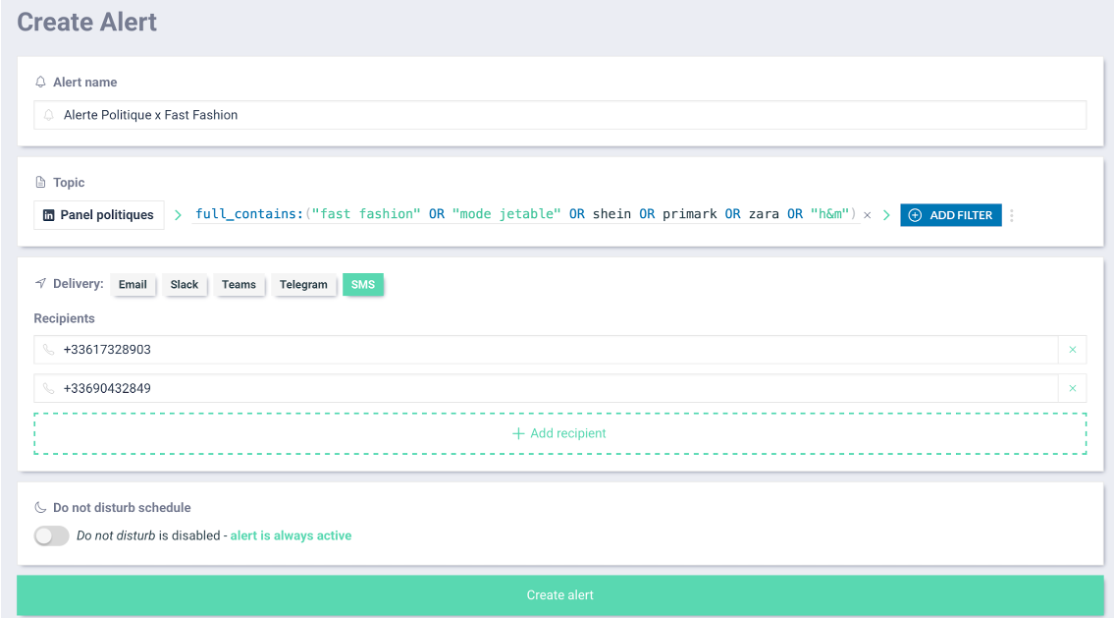Edit recipient number +33617328903

pos(546,349)
